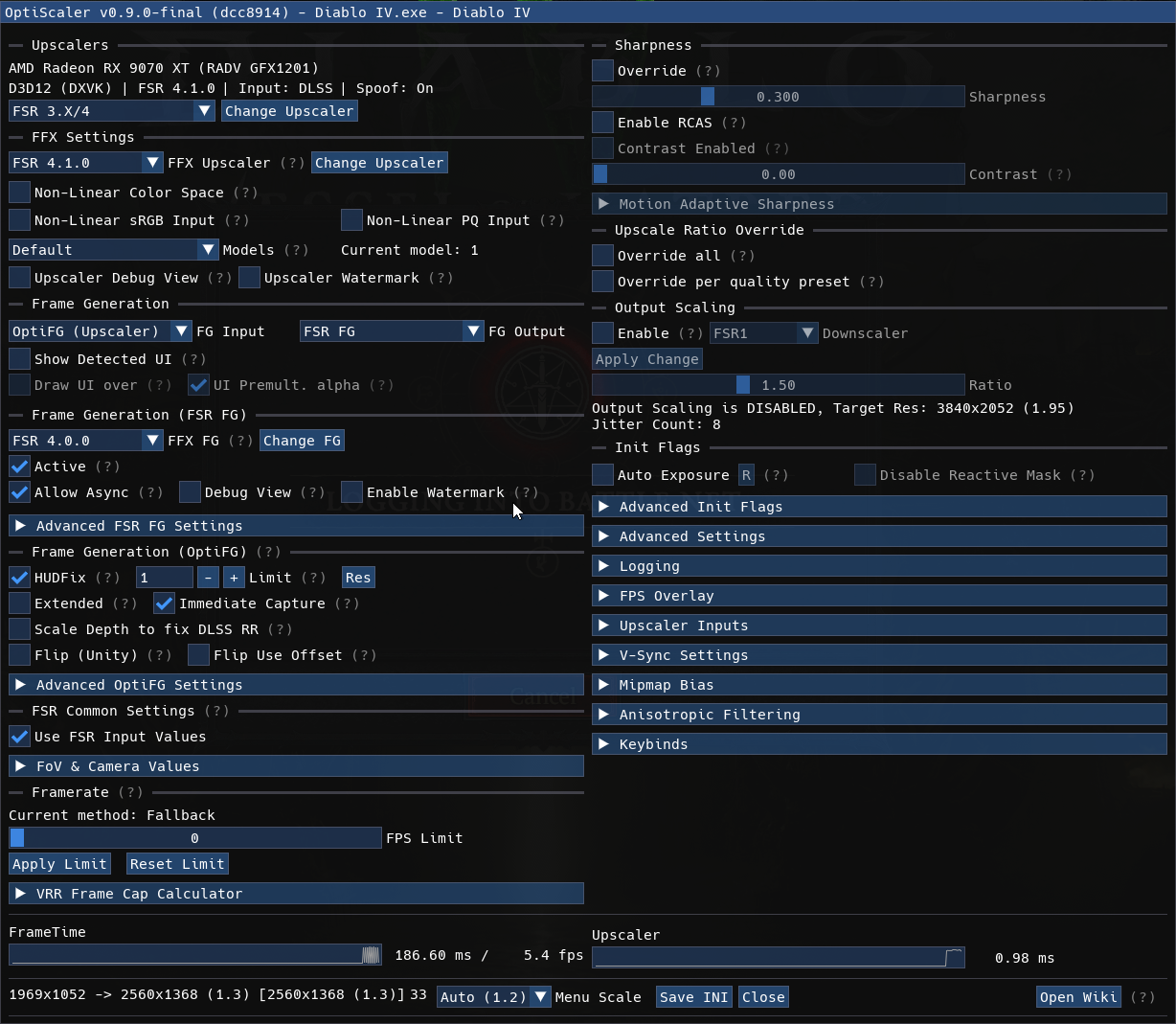The width and height of the screenshot is (1176, 1024).
Task: Expand FoV & Camera Values section
Action: coord(296,766)
